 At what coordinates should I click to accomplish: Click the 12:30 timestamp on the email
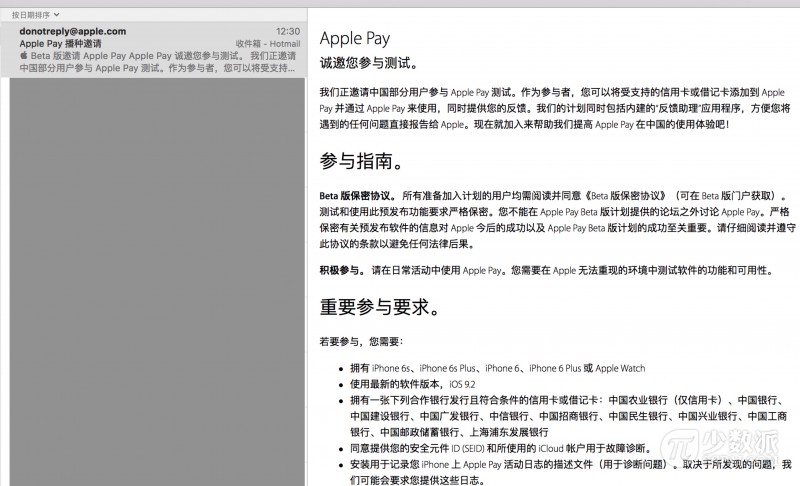point(288,32)
